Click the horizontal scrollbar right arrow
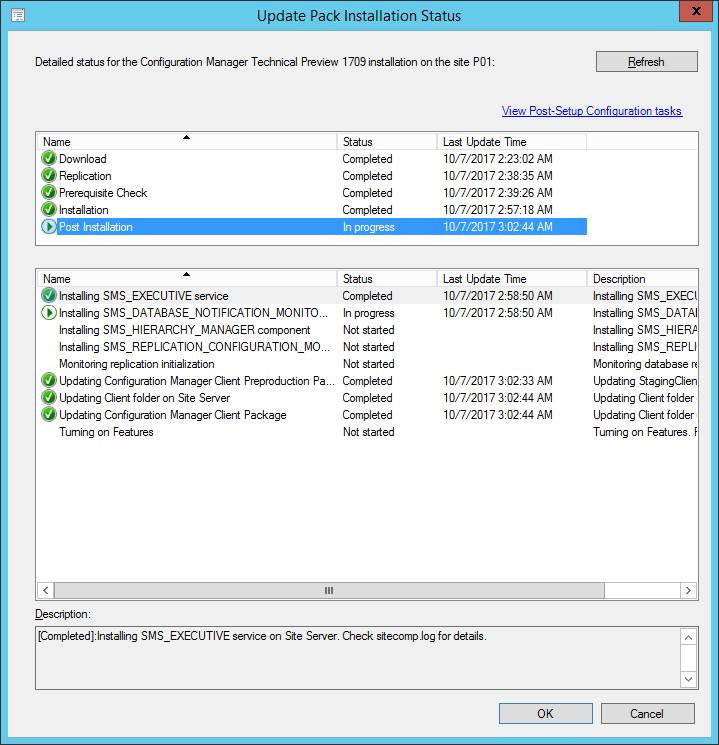Screen dimensions: 719x745 (x=689, y=591)
